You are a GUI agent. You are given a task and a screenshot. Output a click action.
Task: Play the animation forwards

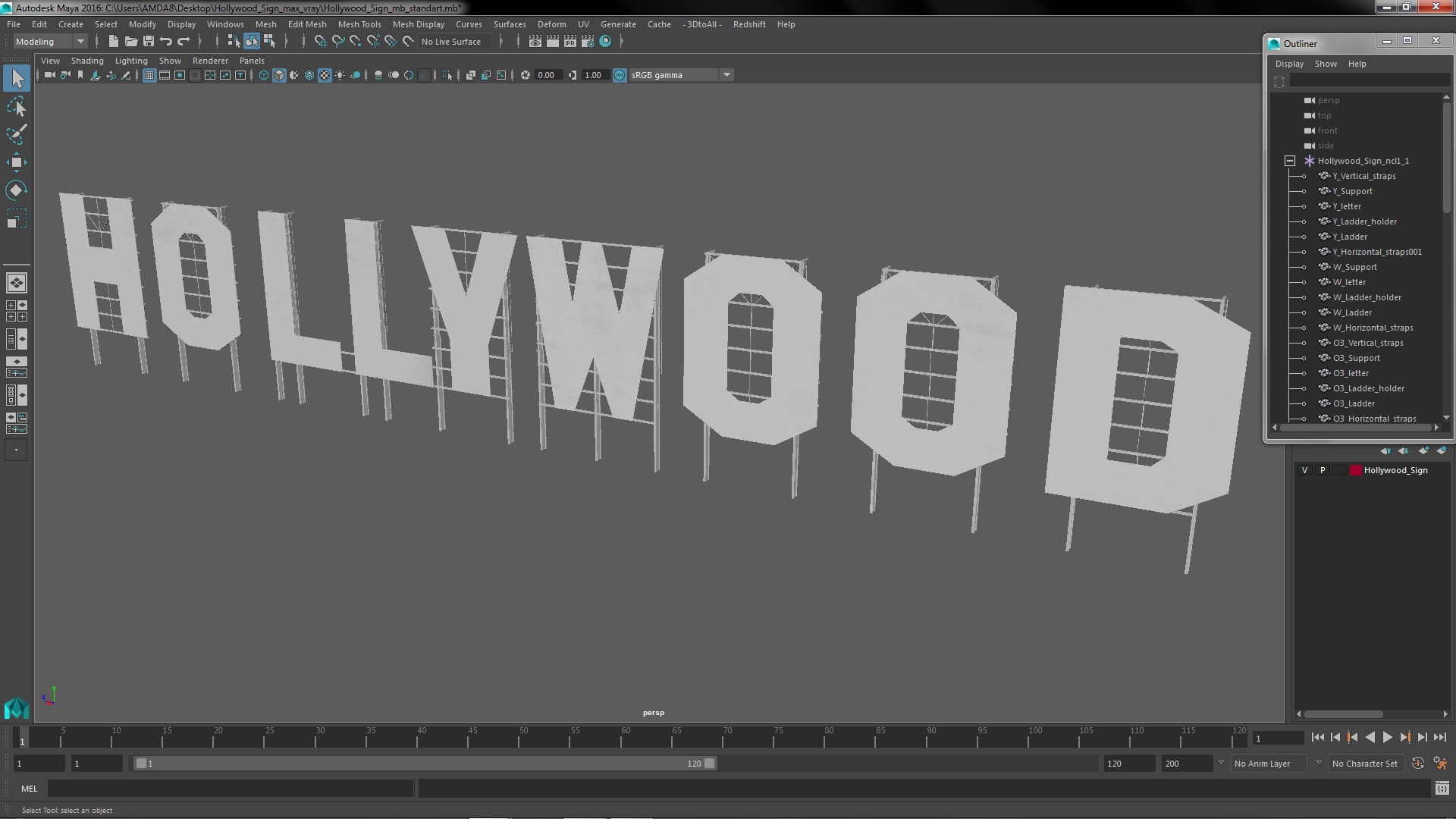(1387, 737)
